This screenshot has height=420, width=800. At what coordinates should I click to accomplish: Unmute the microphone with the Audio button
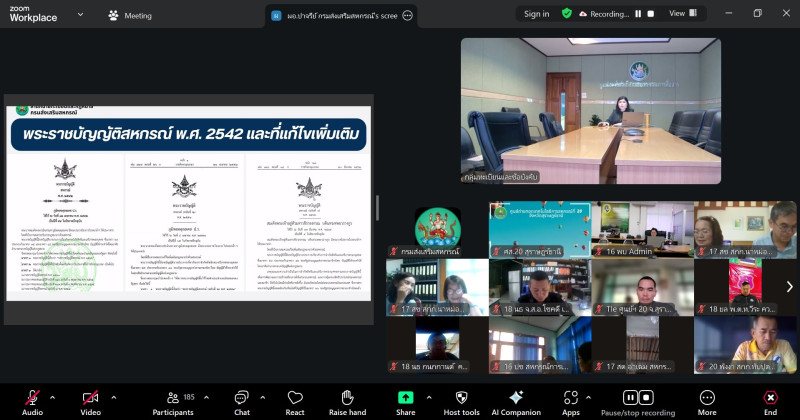click(x=32, y=398)
